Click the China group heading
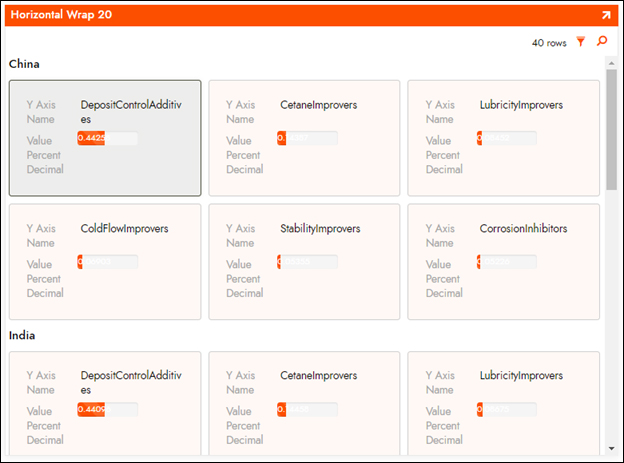624x463 pixels. pos(25,64)
